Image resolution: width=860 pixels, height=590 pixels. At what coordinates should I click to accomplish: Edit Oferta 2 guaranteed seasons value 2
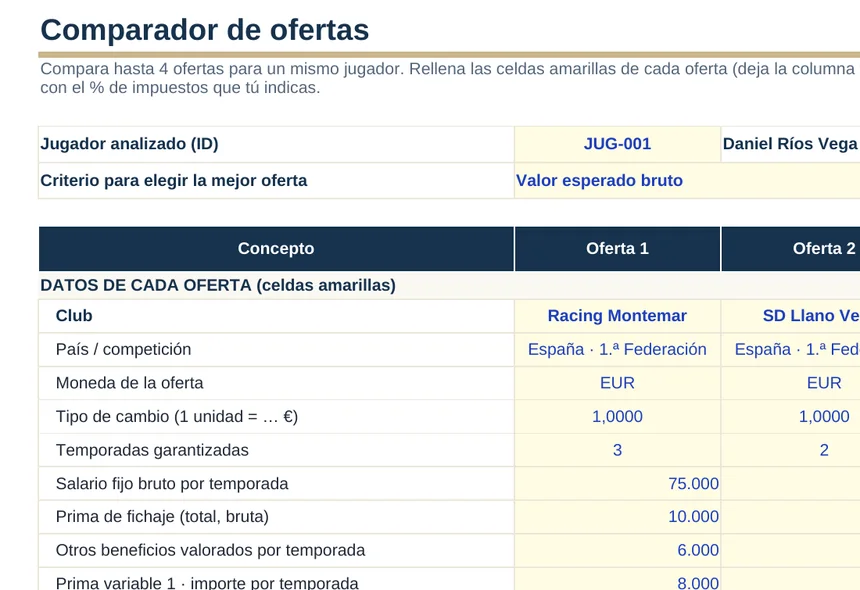click(790, 450)
